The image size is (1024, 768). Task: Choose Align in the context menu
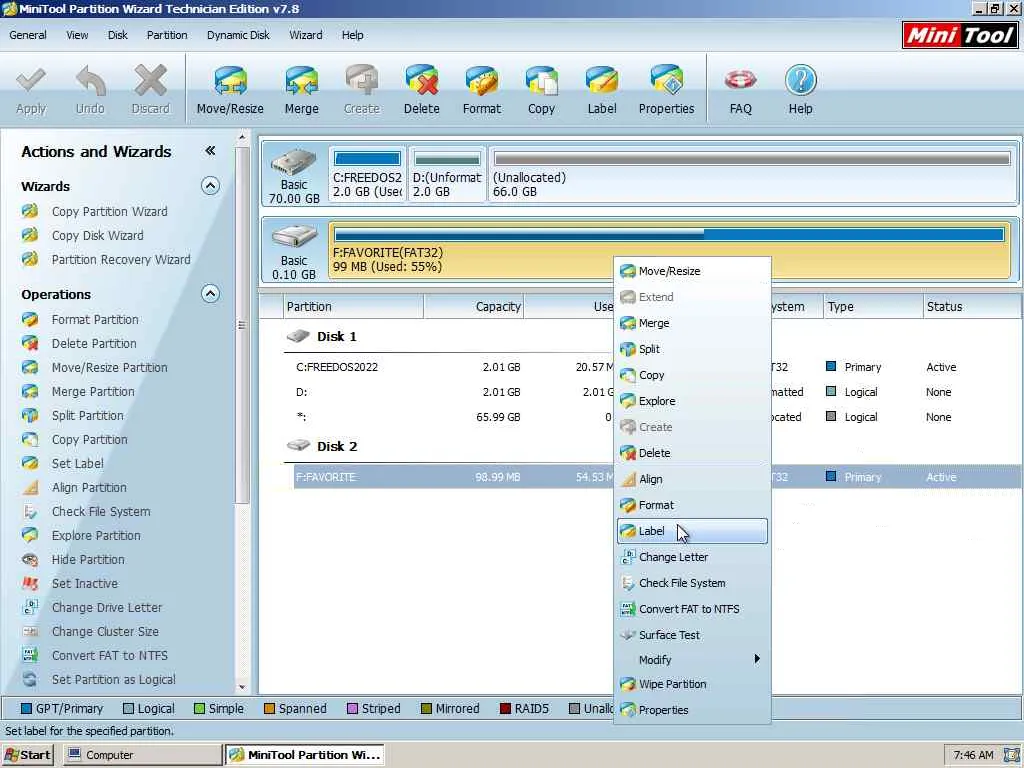[x=692, y=479]
